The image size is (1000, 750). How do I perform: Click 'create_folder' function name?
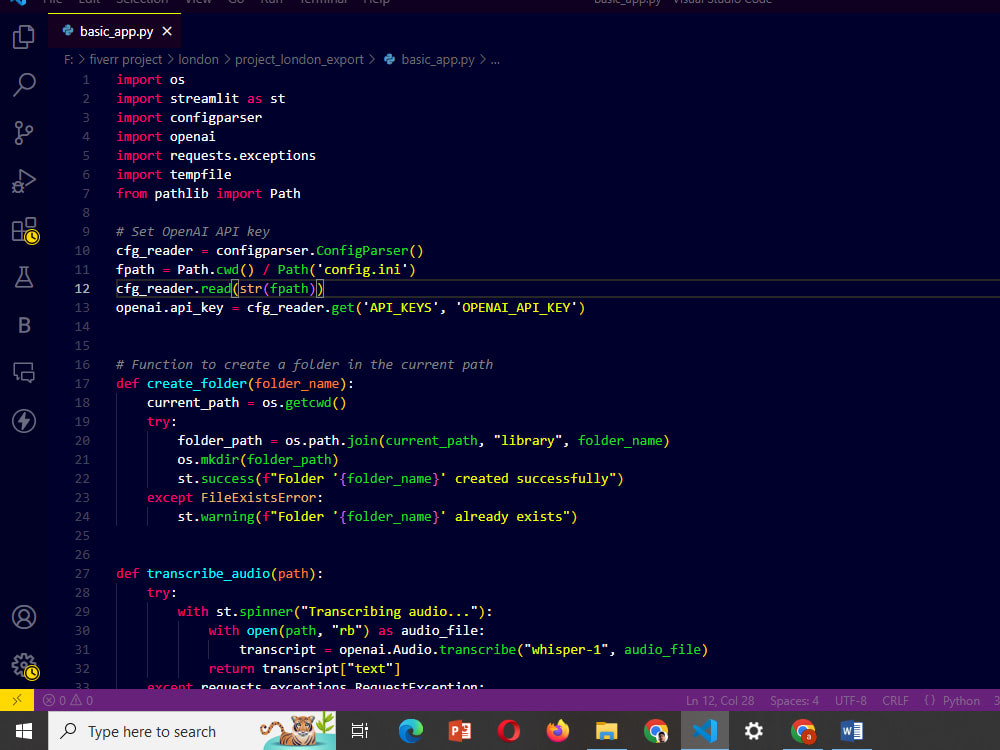tap(196, 383)
